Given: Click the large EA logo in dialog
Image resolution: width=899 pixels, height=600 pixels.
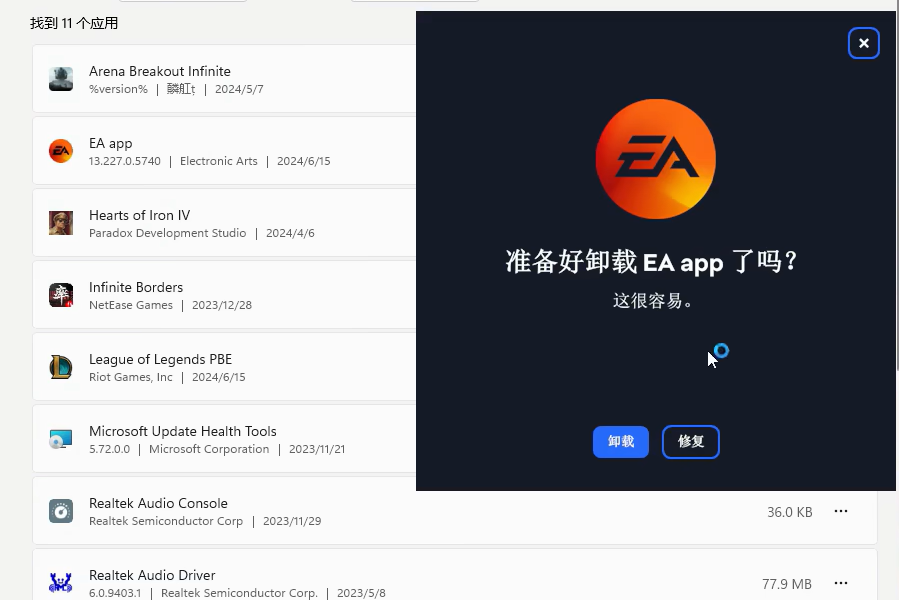Looking at the screenshot, I should [x=655, y=159].
